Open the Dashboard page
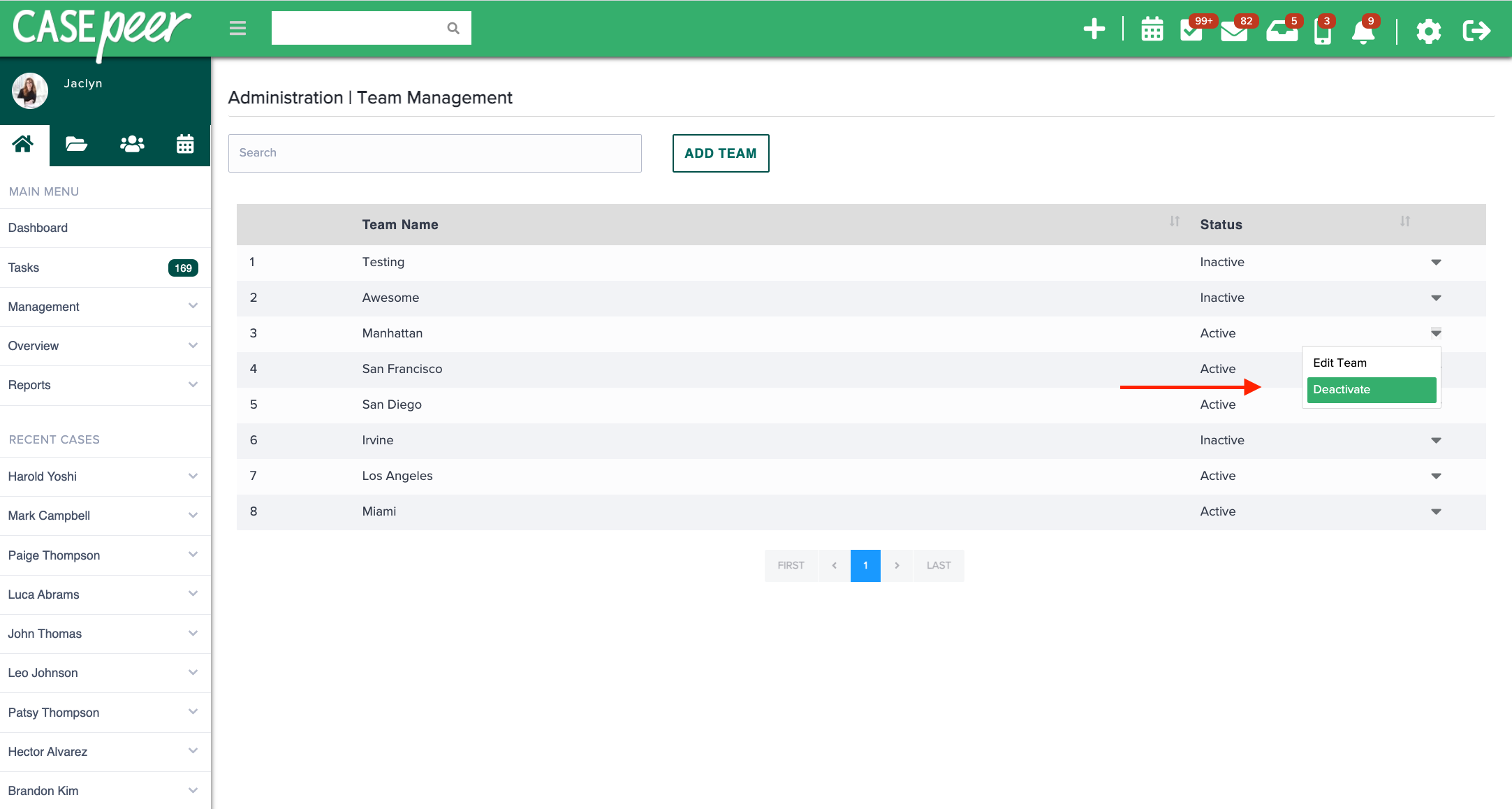This screenshot has width=1512, height=809. pos(38,228)
